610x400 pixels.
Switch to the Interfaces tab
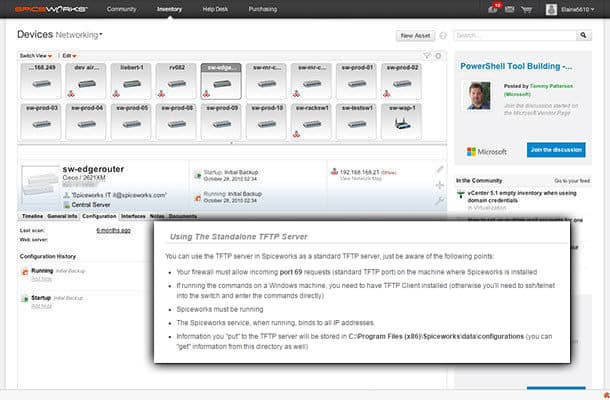tap(133, 216)
